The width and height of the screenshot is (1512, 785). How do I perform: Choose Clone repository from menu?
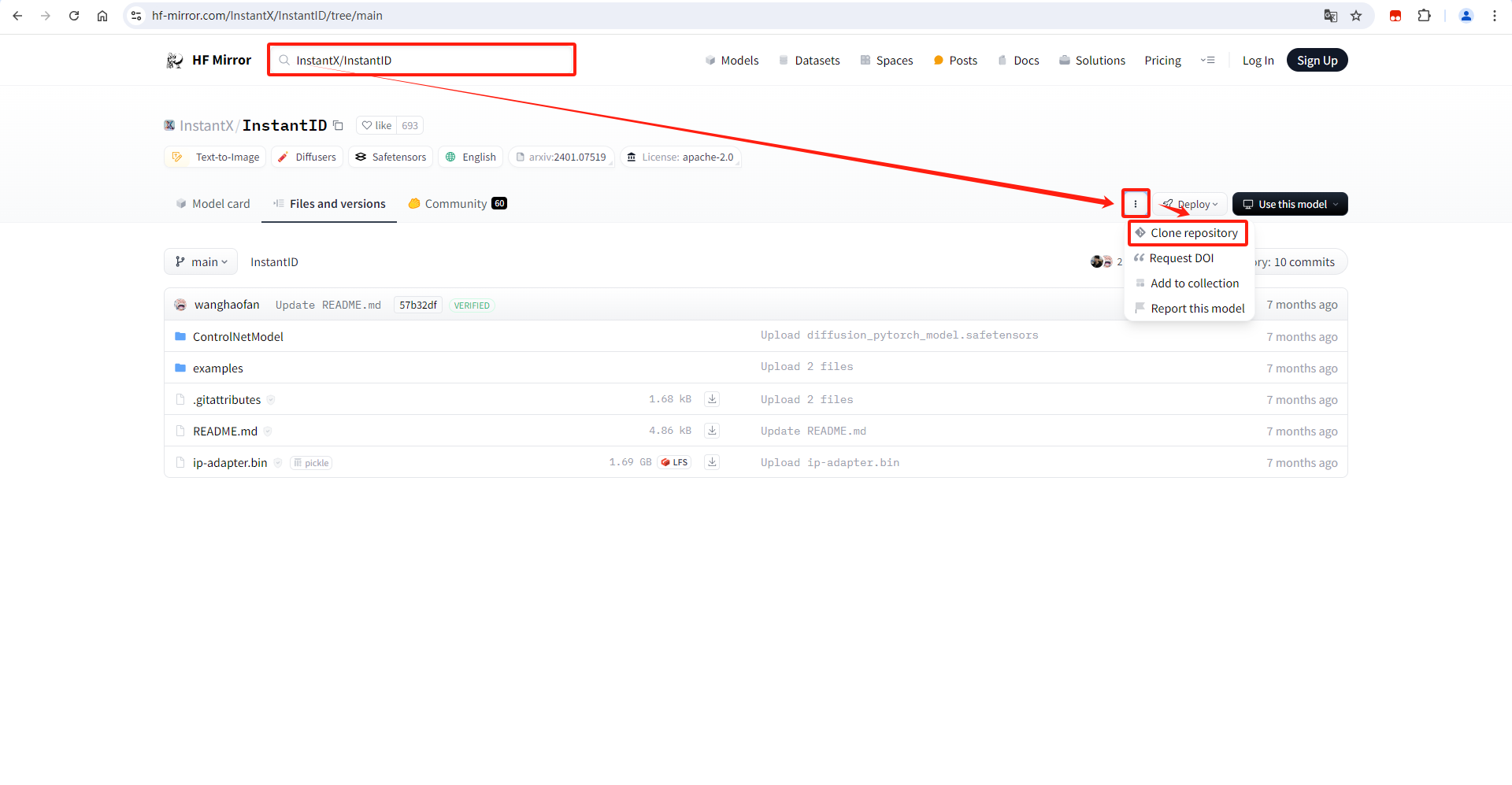(x=1188, y=233)
